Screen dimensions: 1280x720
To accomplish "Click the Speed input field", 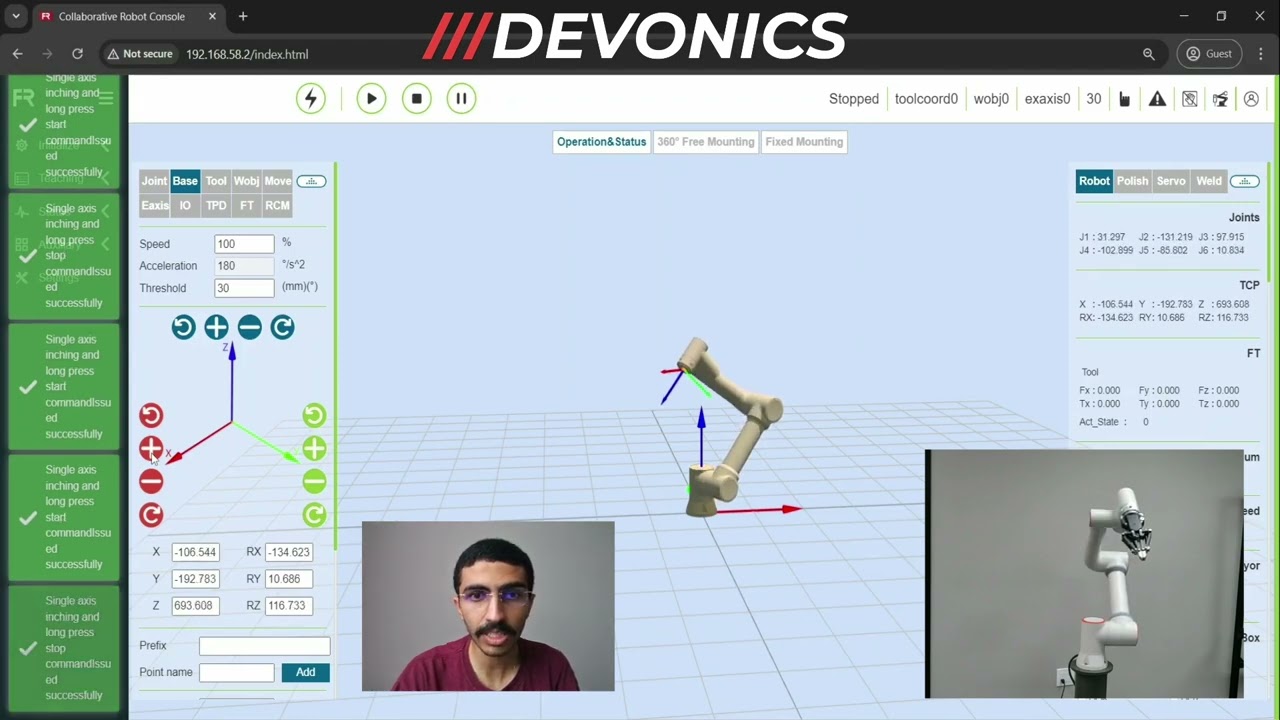I will [244, 244].
